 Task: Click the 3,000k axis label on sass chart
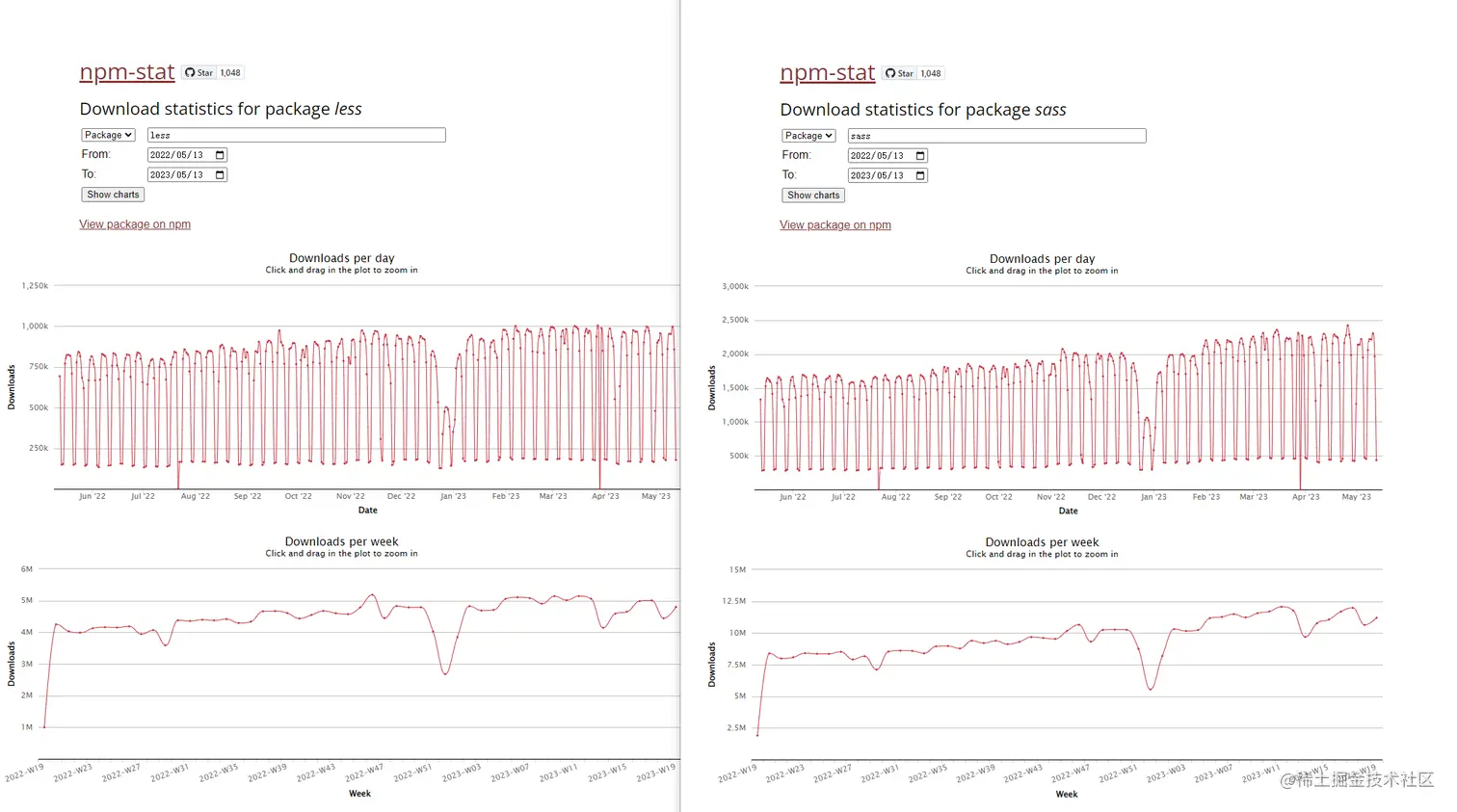[735, 287]
